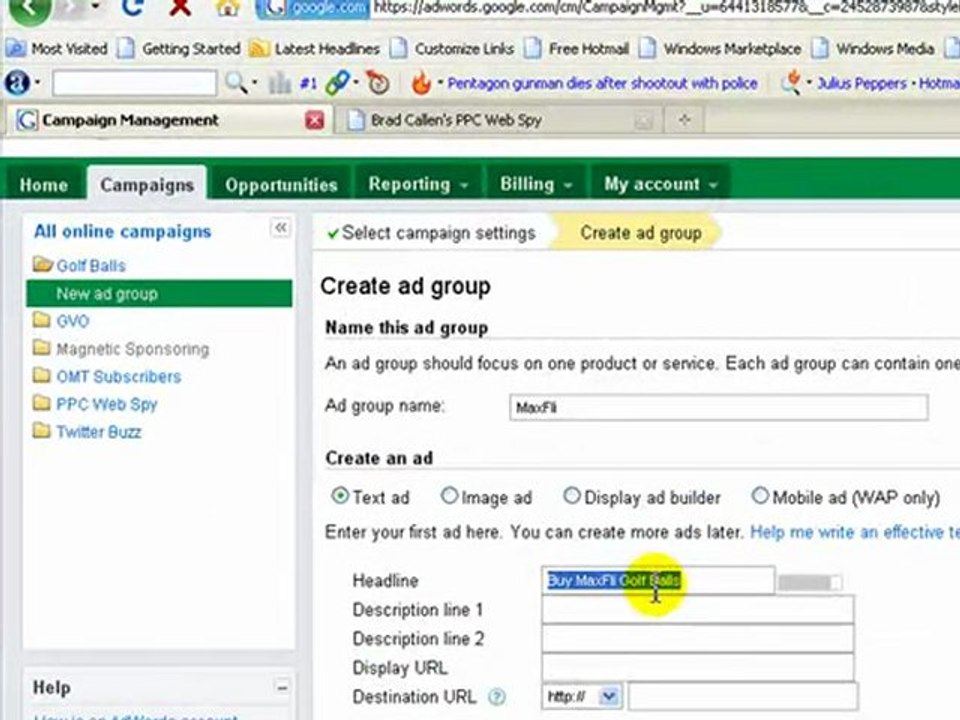
Task: Click the Latest Headlines RSS bookmark icon
Action: (x=258, y=48)
